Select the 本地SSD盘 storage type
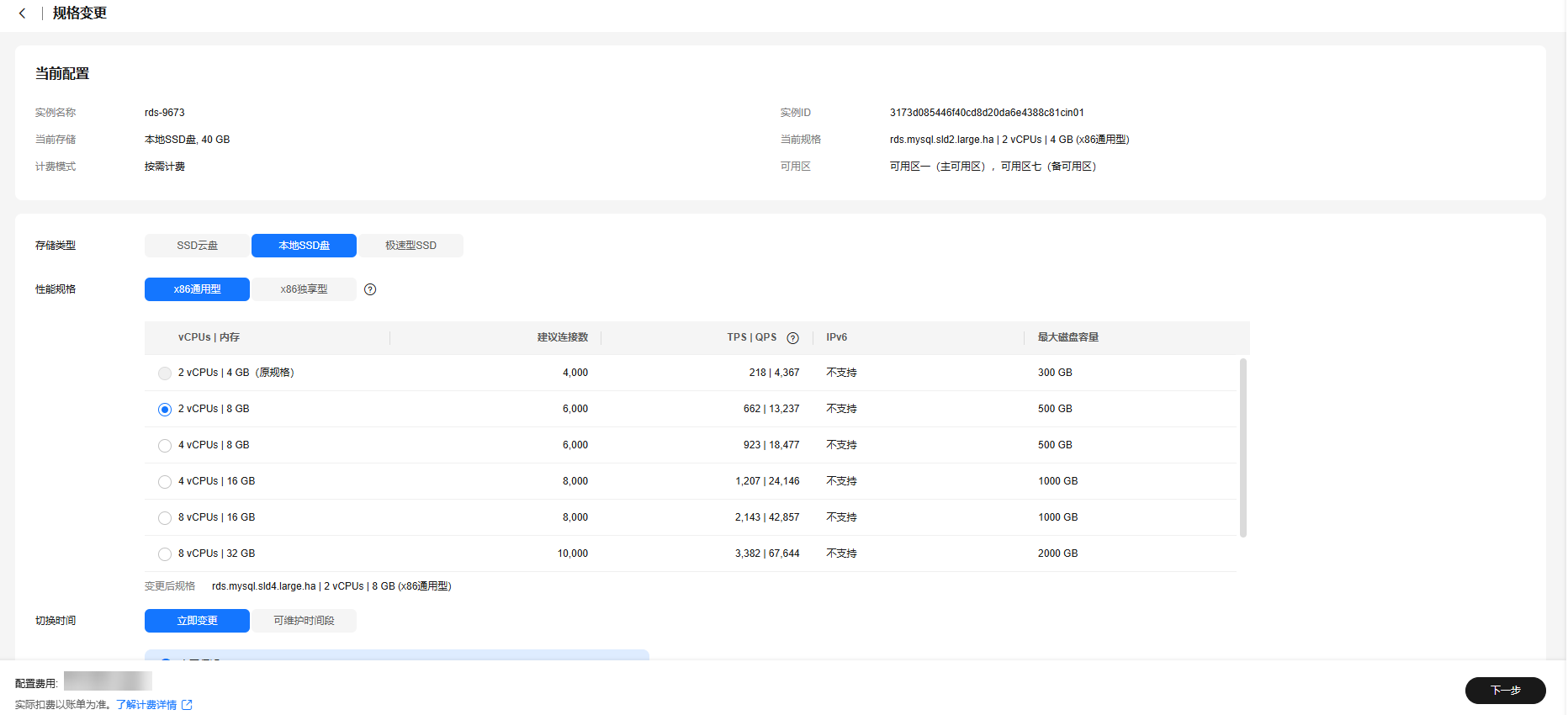The image size is (1568, 715). click(304, 246)
